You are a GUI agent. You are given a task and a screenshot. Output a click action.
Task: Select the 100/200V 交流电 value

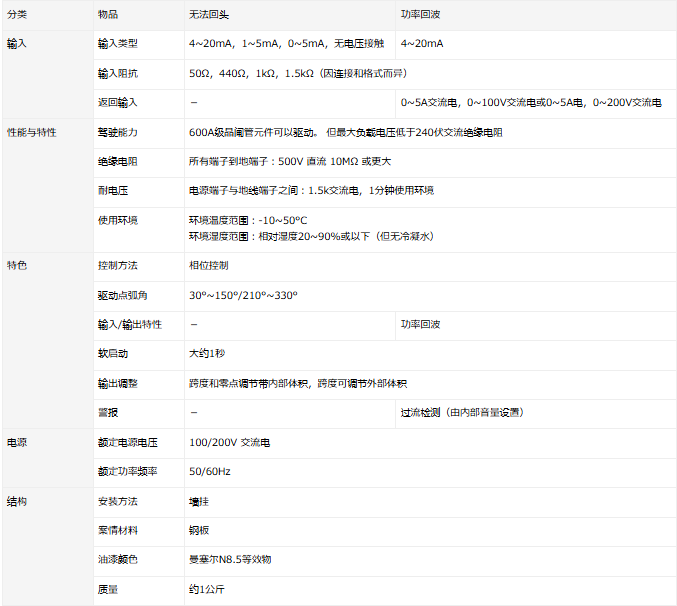(x=230, y=442)
